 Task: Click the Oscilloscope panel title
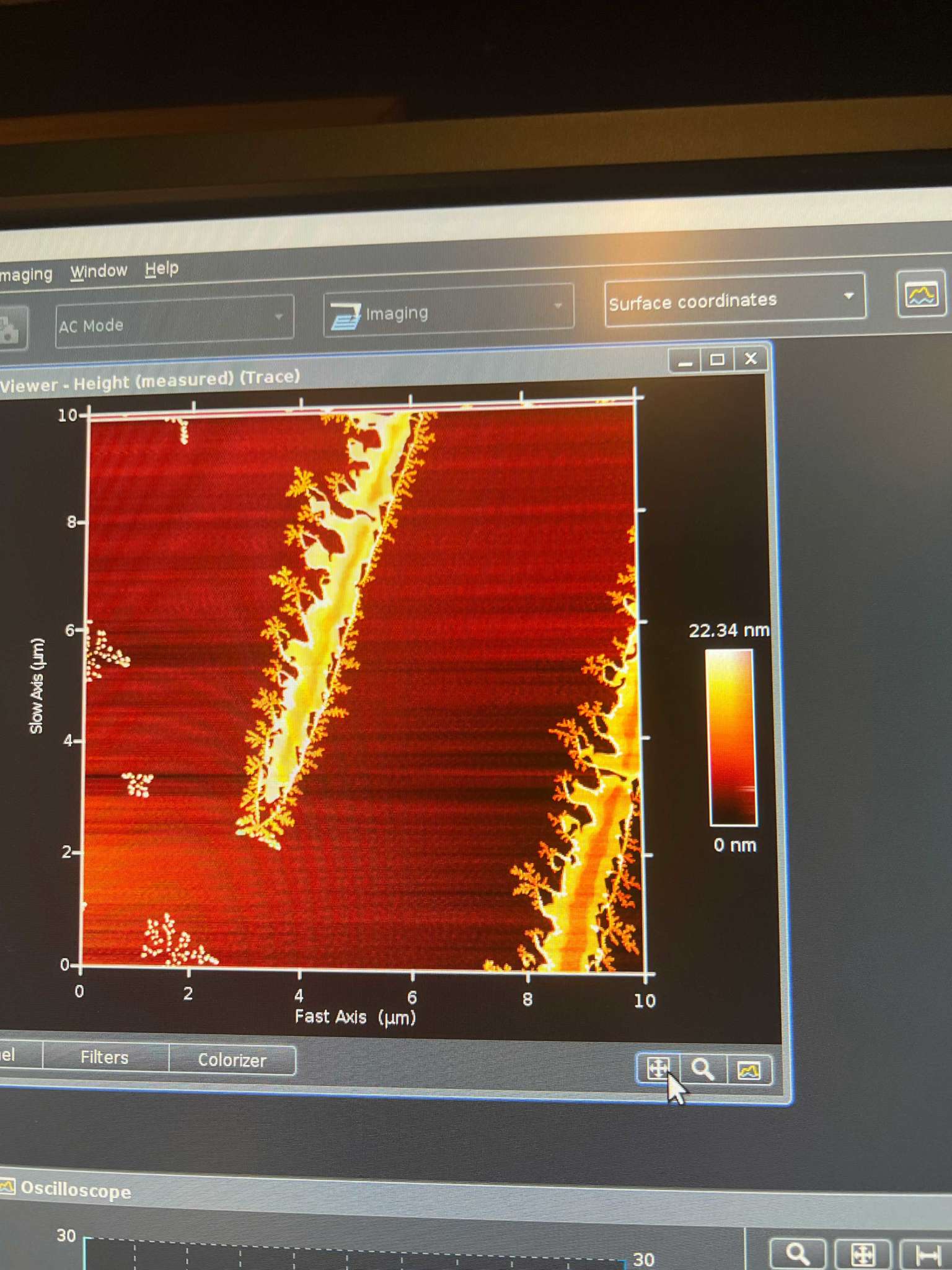tap(76, 1189)
